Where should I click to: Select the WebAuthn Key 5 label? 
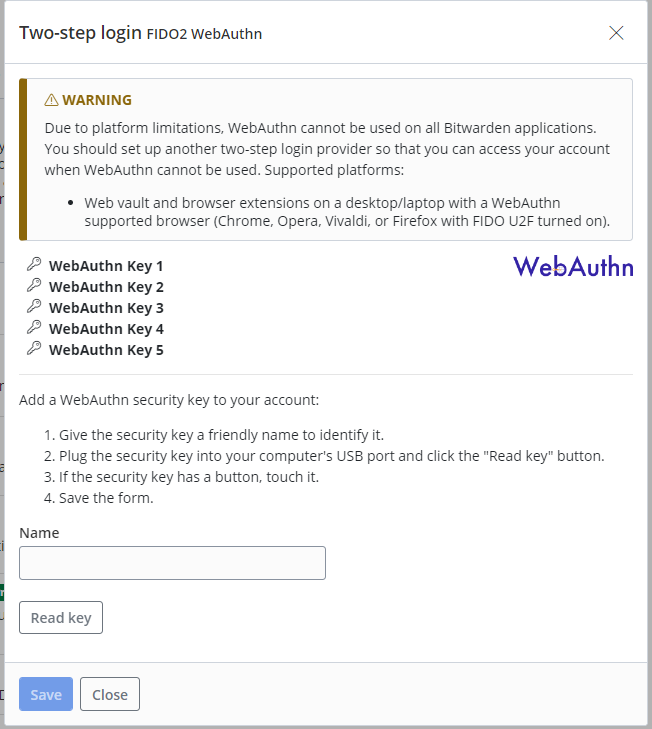click(x=106, y=350)
